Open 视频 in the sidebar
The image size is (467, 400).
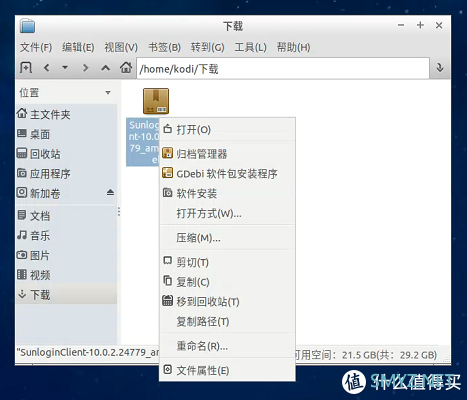tap(66, 275)
